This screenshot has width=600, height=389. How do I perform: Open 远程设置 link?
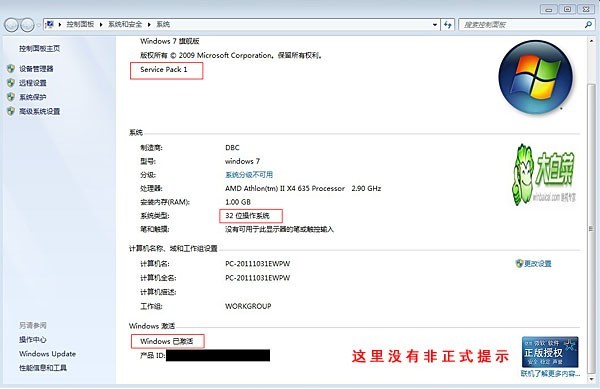(x=33, y=83)
